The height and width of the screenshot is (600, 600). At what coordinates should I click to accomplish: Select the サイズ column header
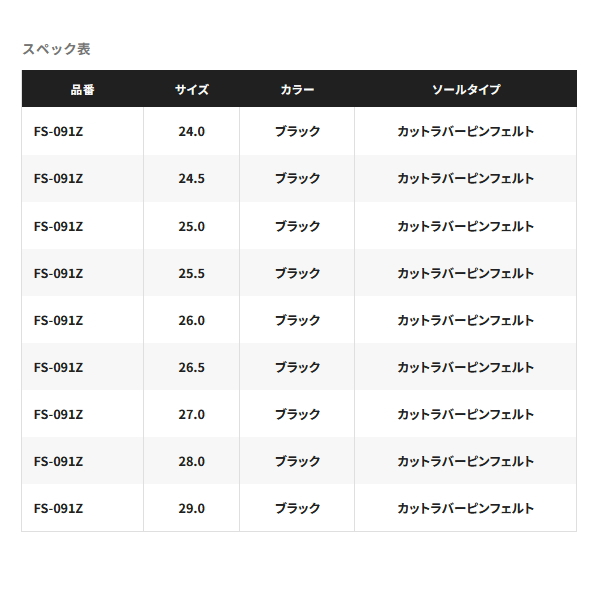[x=192, y=90]
